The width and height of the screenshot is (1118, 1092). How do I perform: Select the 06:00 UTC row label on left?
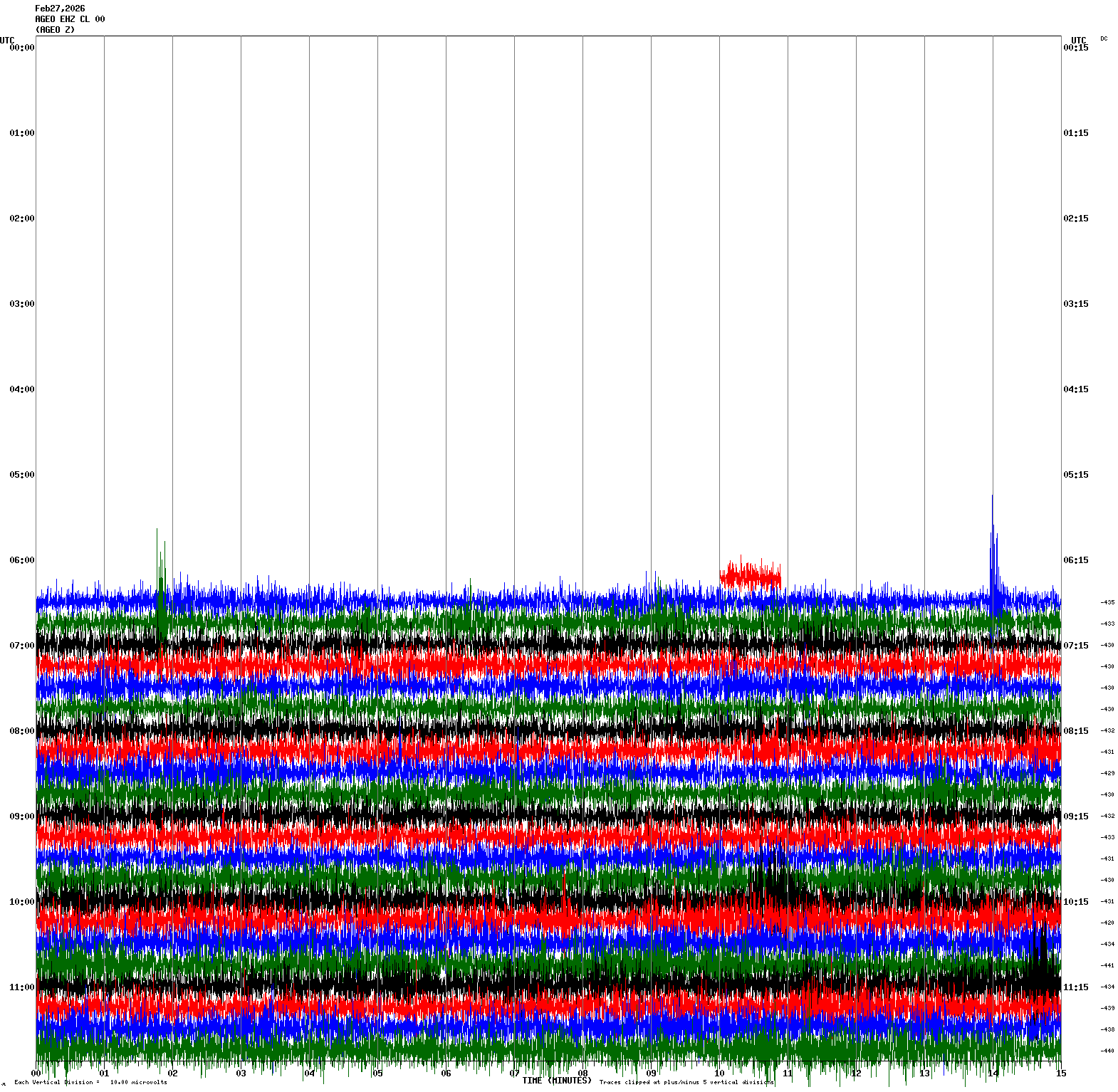click(21, 560)
